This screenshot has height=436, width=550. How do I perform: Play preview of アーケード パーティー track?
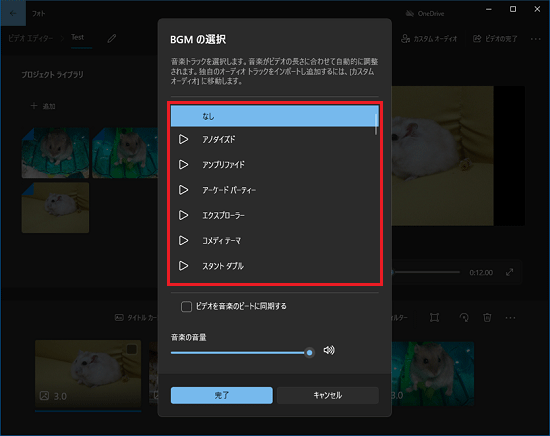(x=183, y=190)
